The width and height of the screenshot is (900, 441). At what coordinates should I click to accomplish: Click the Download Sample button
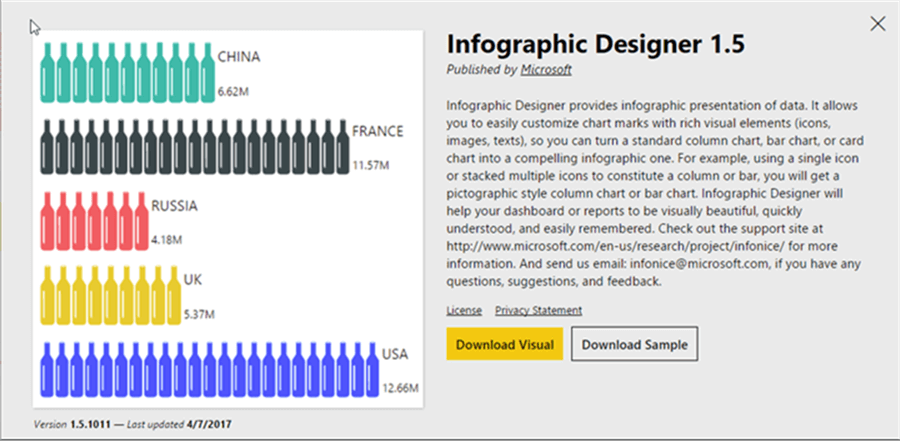click(x=634, y=344)
